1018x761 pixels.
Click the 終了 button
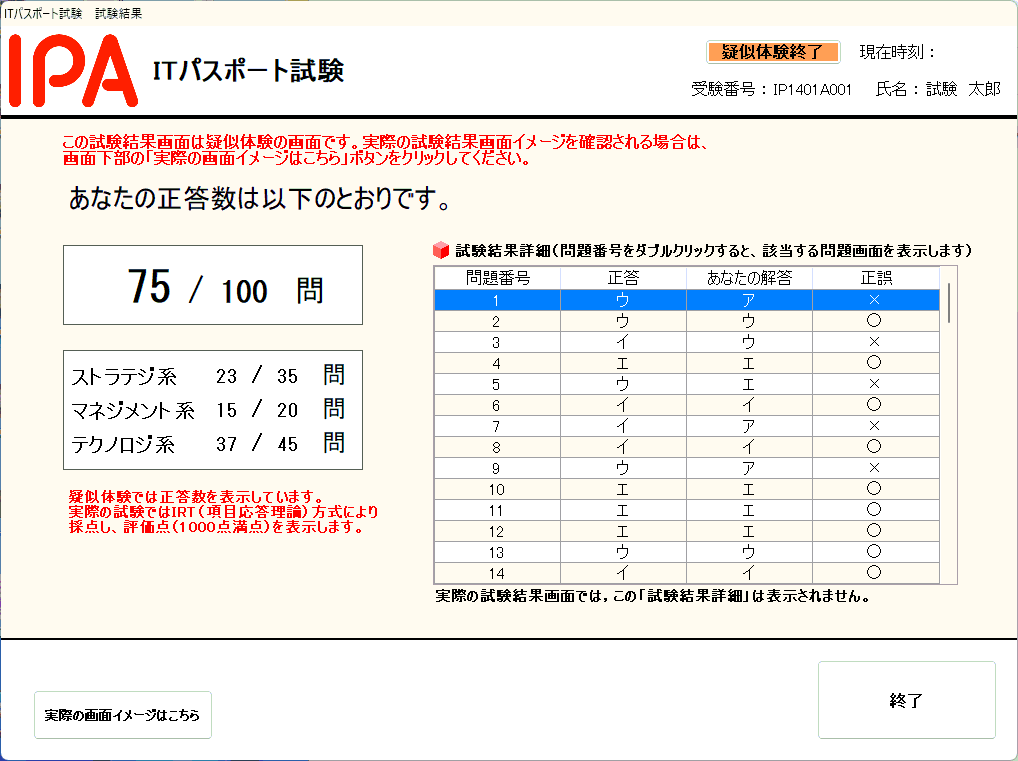tap(906, 700)
